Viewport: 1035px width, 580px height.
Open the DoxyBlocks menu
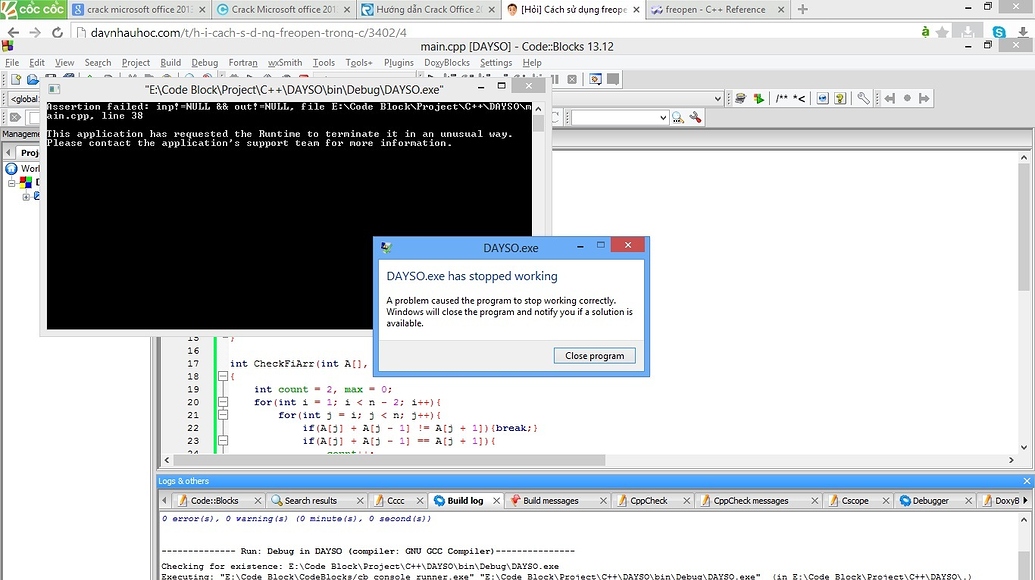pos(447,63)
